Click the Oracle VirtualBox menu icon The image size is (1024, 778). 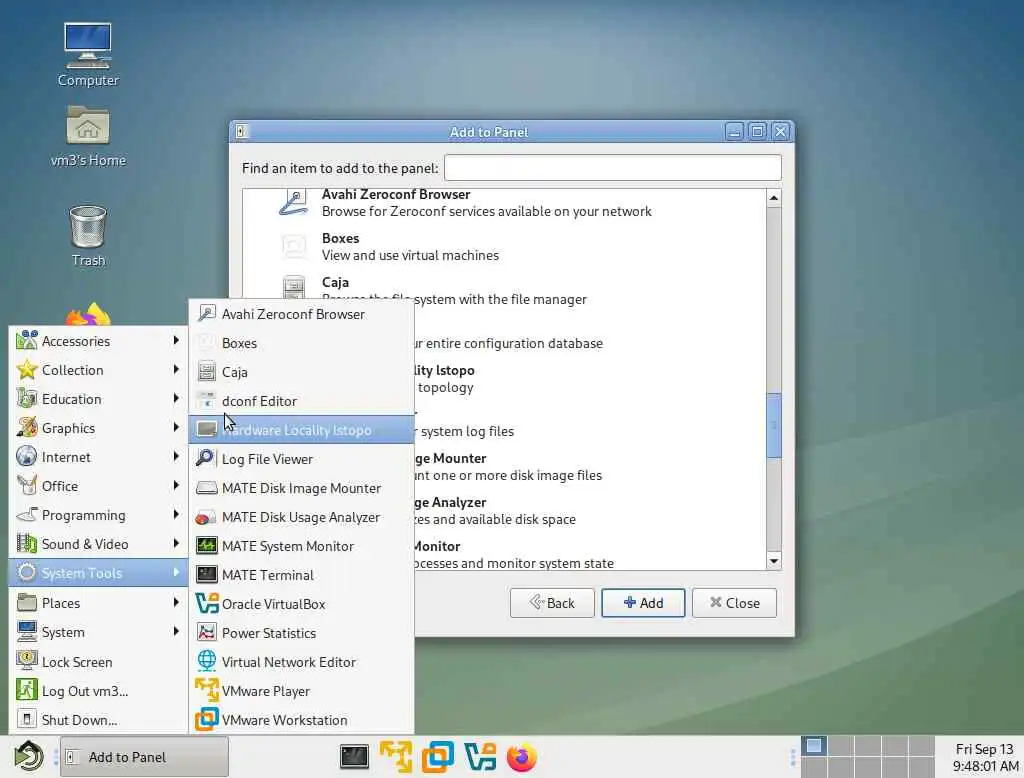[206, 604]
